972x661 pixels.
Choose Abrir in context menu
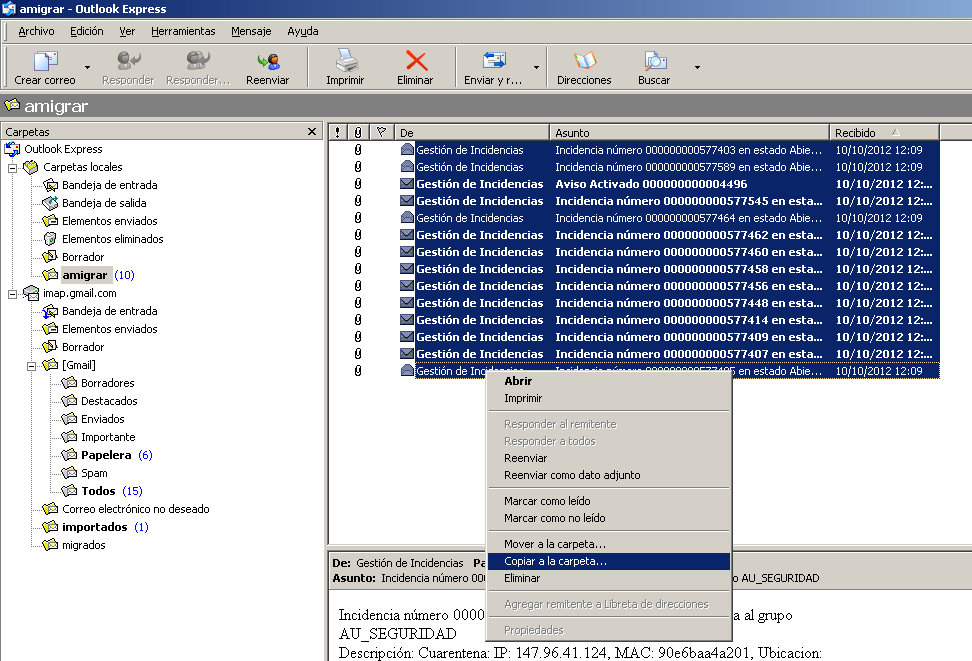[x=608, y=381]
